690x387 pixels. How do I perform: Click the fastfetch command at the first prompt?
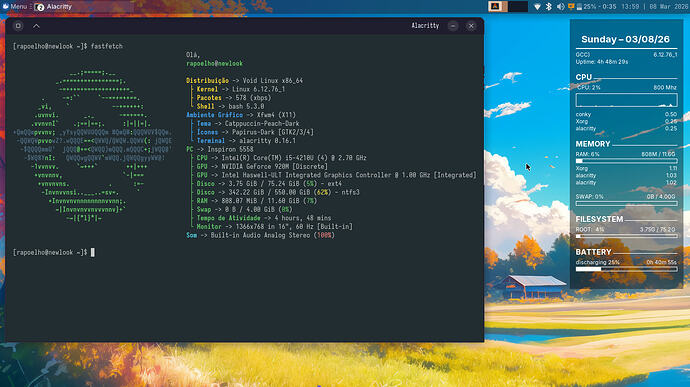pos(106,46)
